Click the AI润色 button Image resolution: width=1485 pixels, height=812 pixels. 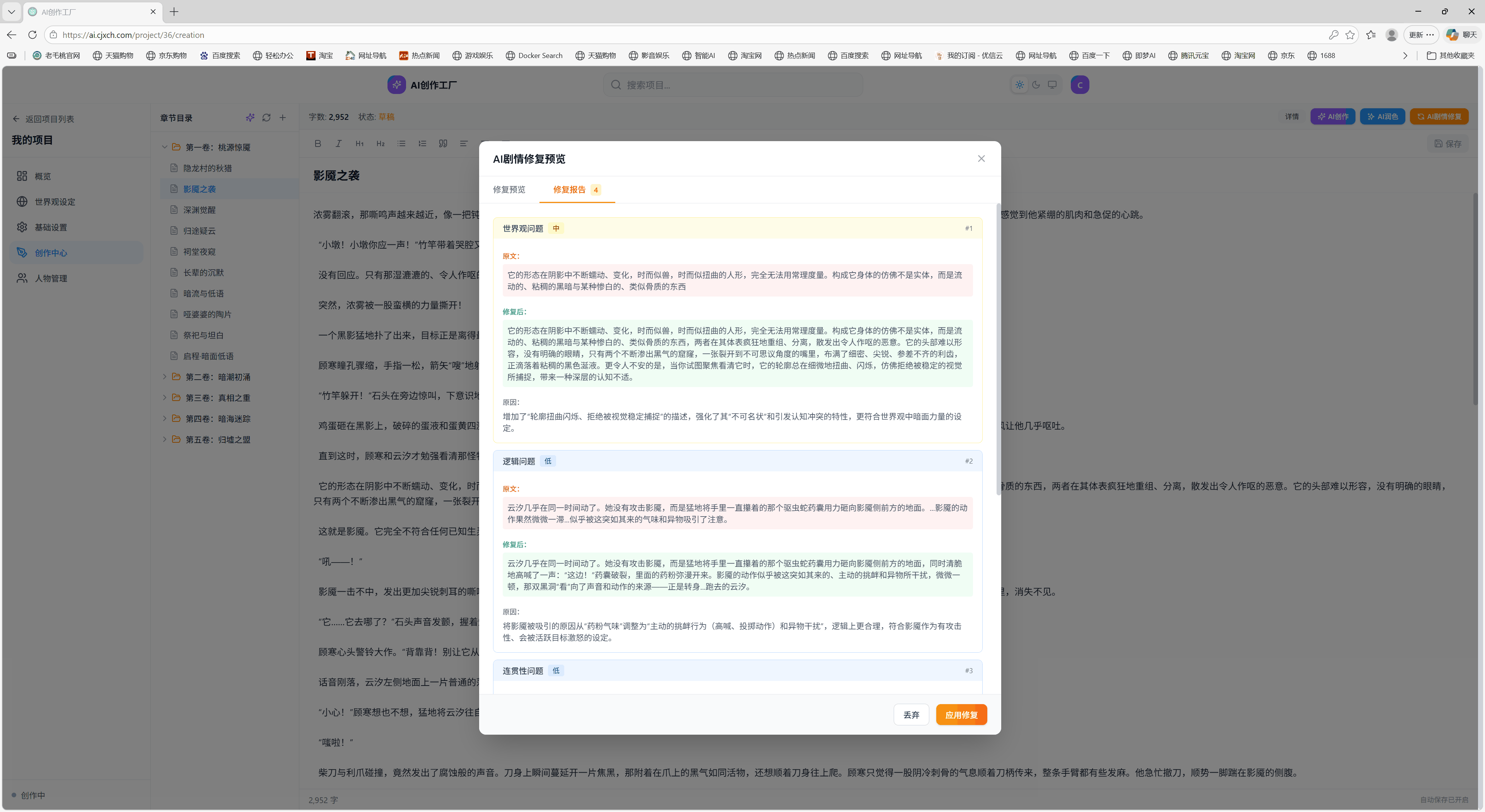coord(1383,116)
